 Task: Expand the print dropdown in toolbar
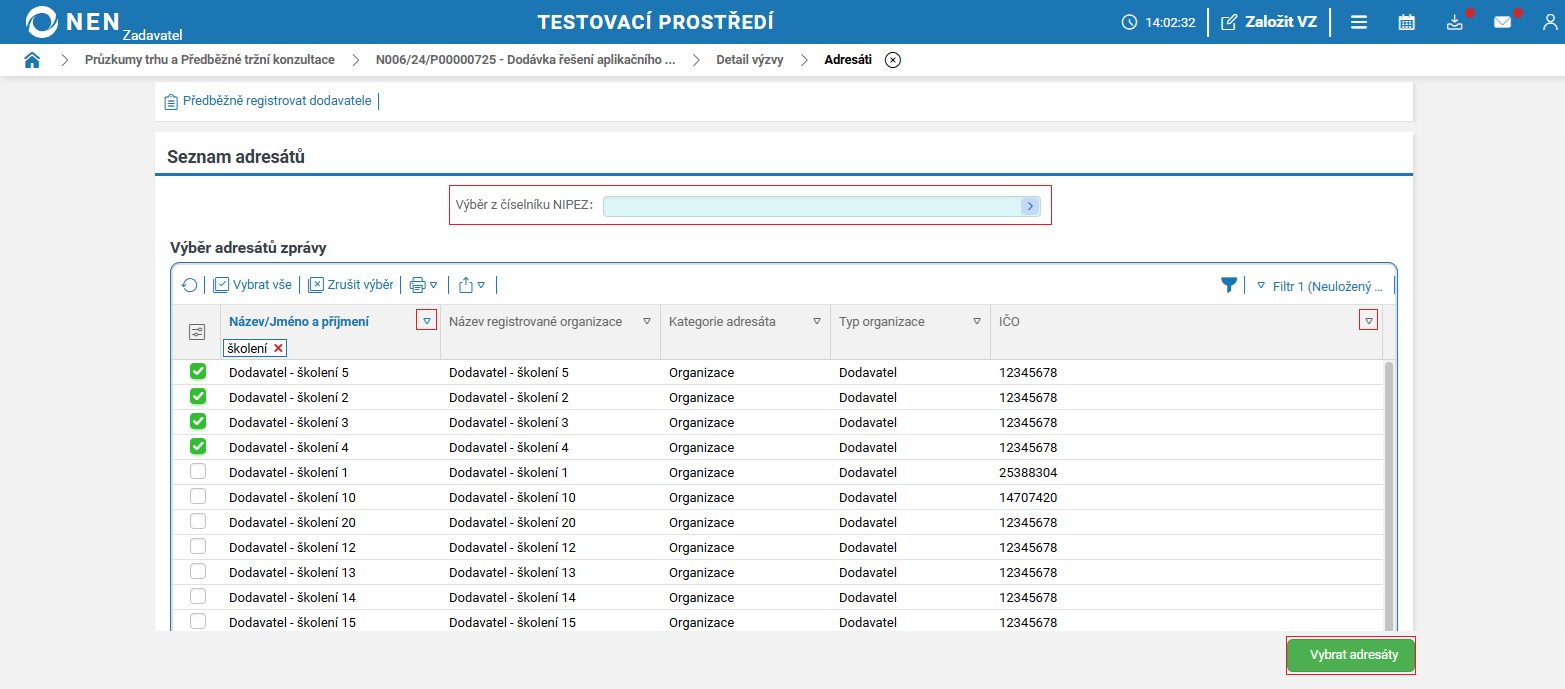[424, 285]
